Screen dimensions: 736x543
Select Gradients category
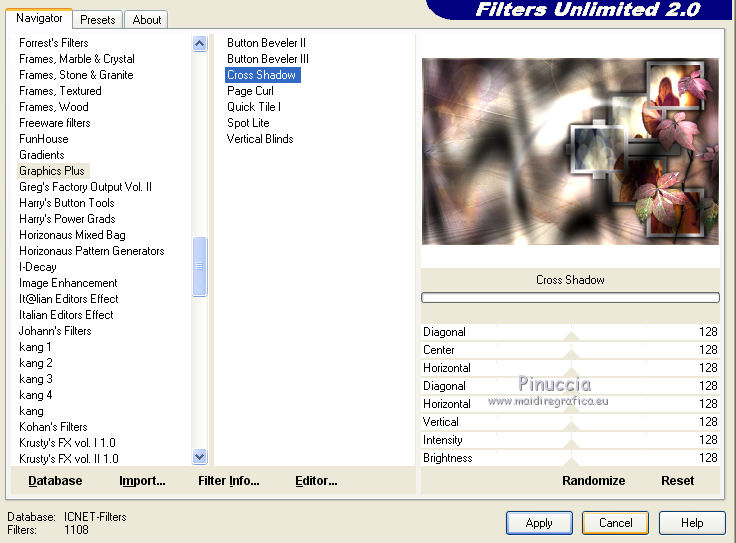tap(42, 154)
